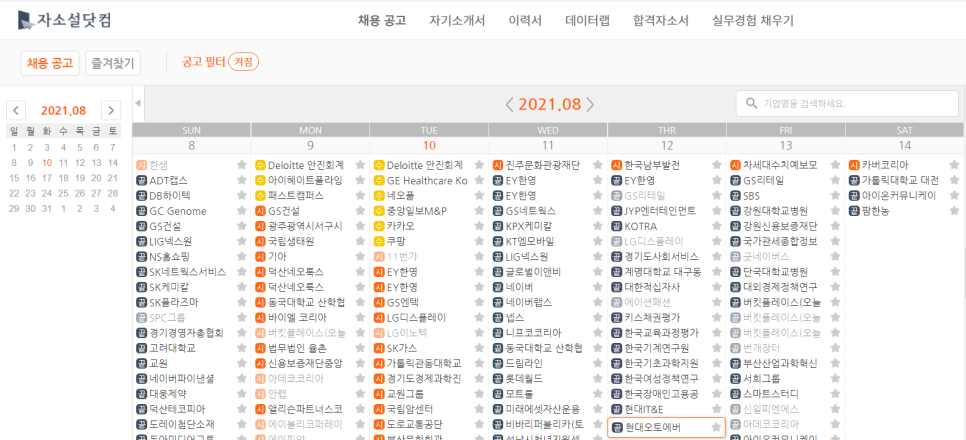
Task: Click the 수 badge beside 패스트캠퍼스
Action: pyautogui.click(x=260, y=196)
